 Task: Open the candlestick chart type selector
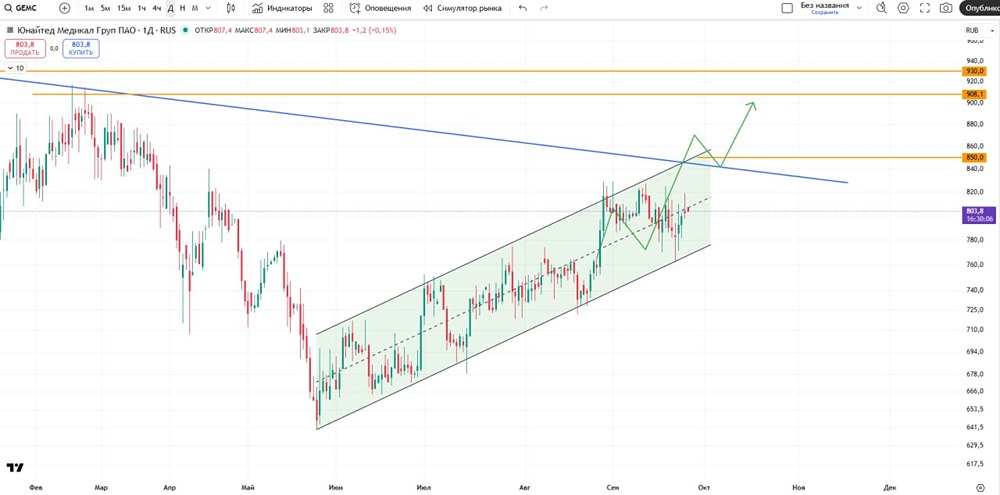[231, 8]
